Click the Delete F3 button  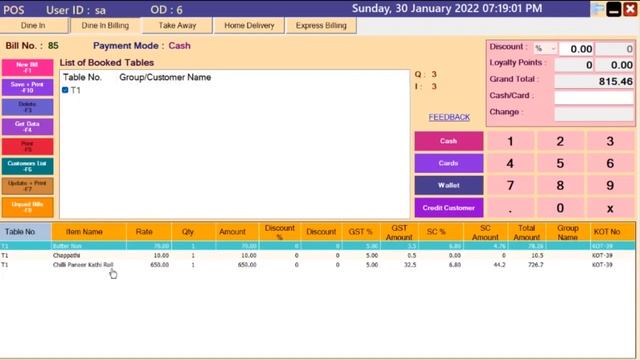[x=27, y=107]
